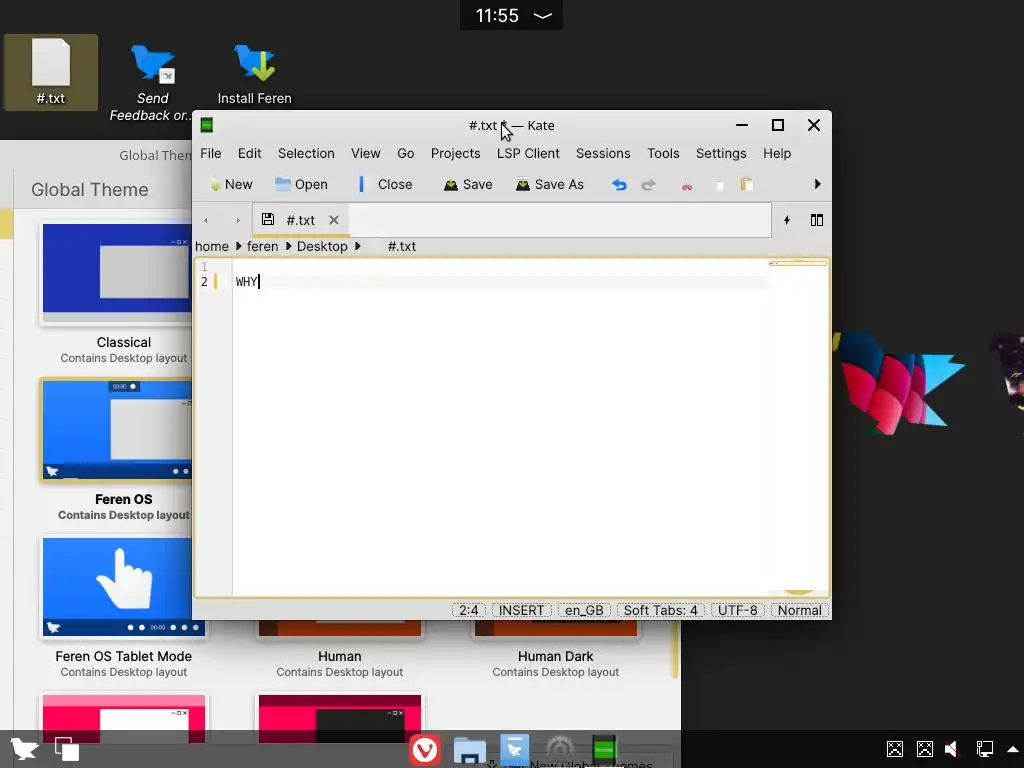
Task: Open the 11:55 clock dropdown
Action: point(511,15)
